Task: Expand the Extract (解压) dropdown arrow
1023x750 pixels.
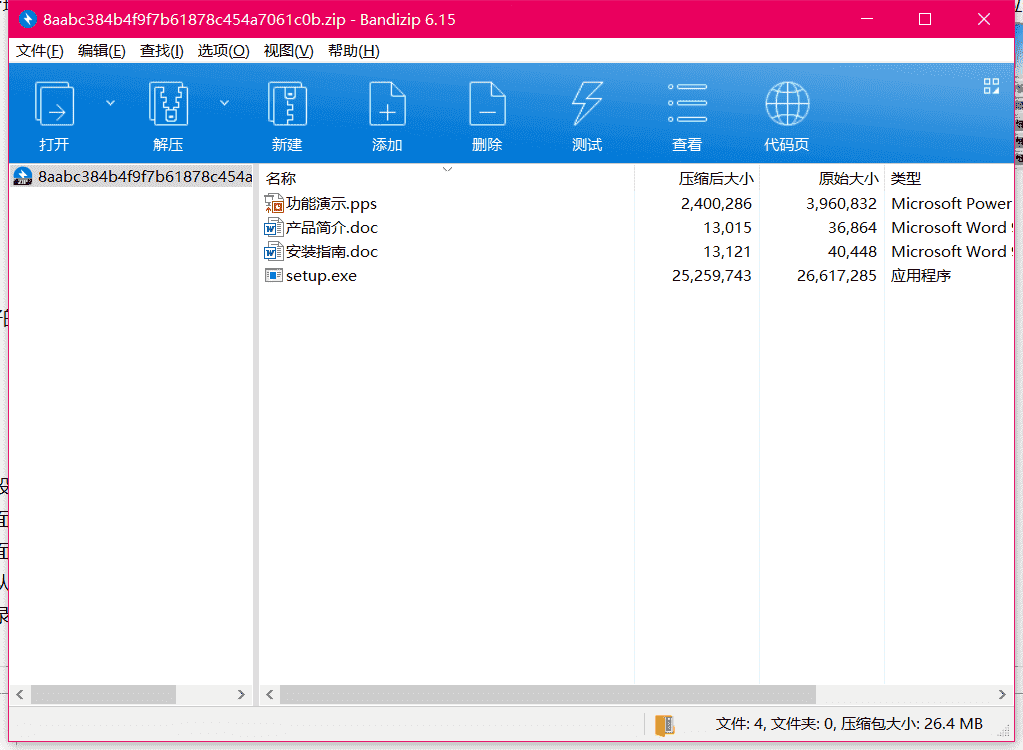Action: pyautogui.click(x=224, y=103)
